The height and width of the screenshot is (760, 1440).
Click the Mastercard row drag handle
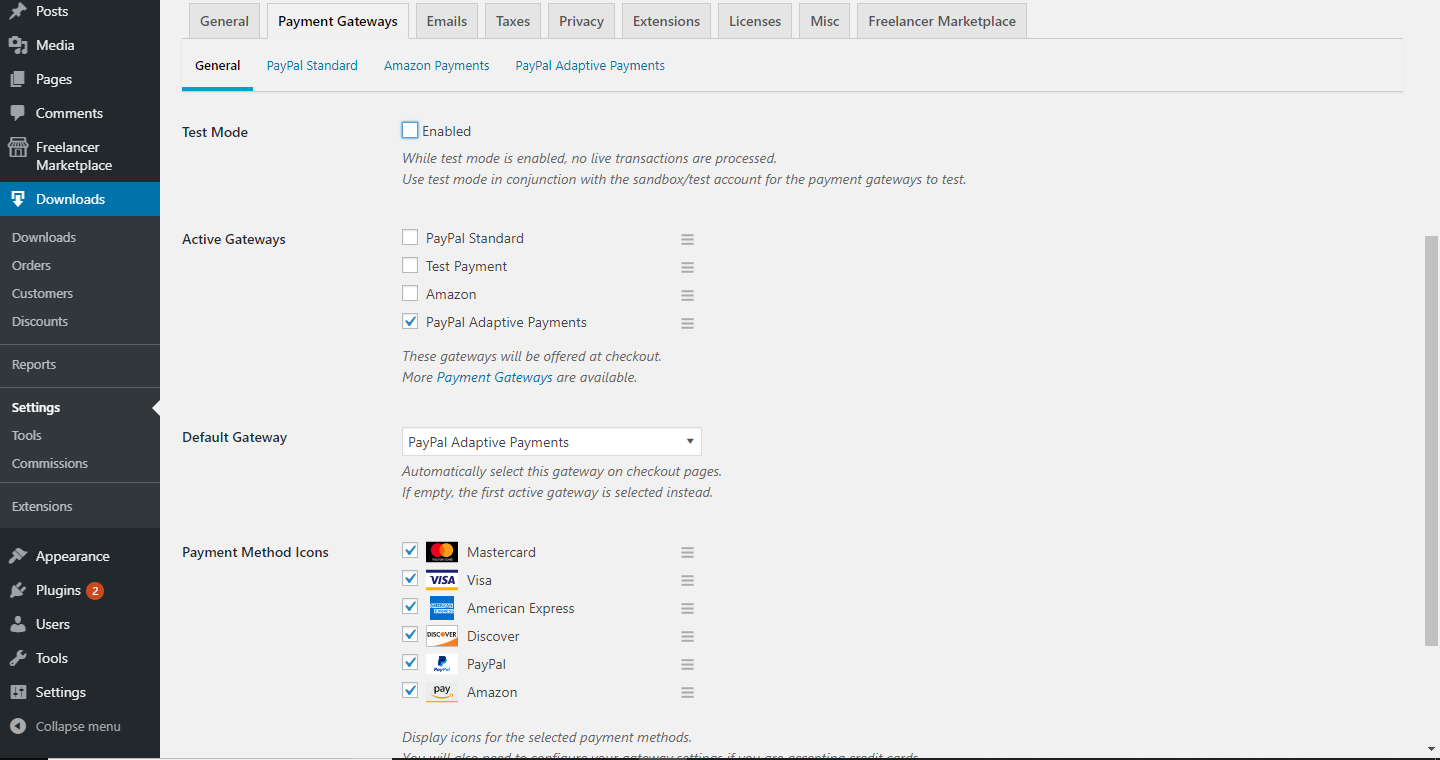pyautogui.click(x=687, y=552)
